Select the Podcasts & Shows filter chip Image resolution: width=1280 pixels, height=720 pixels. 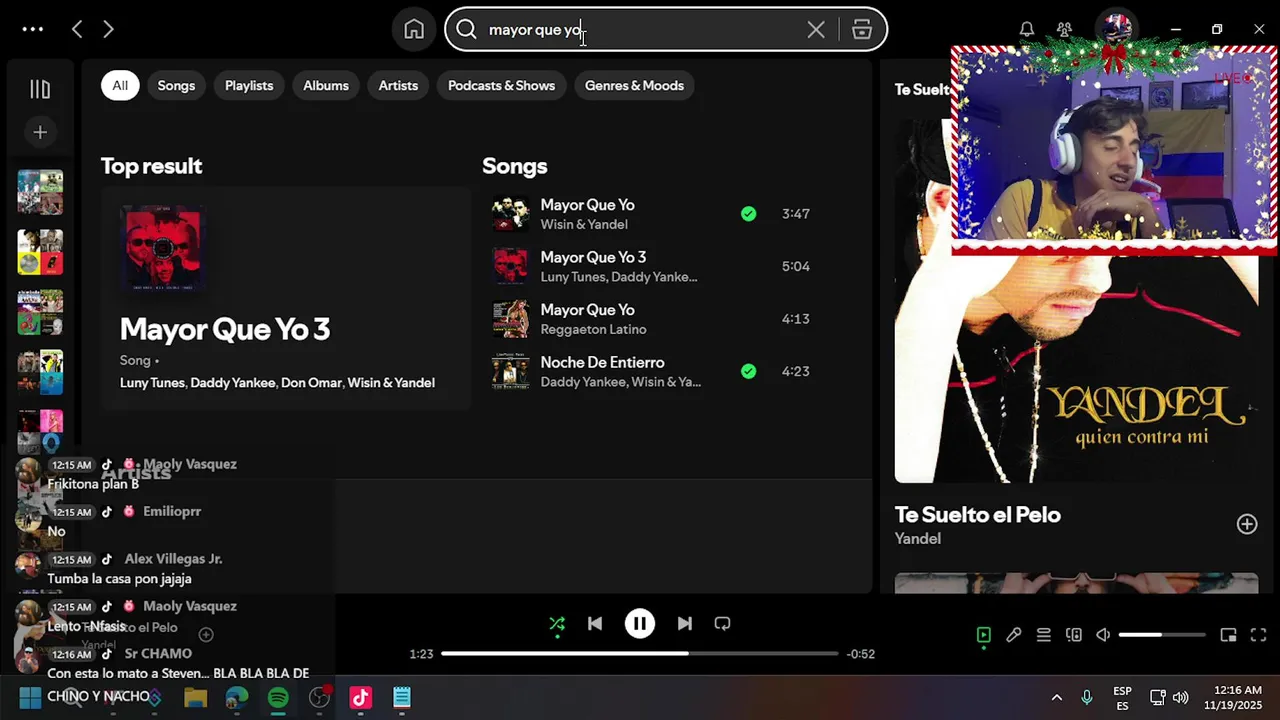pos(501,85)
